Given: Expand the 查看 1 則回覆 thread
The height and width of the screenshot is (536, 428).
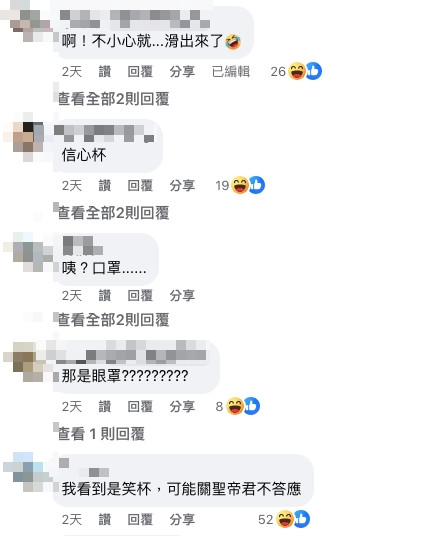Looking at the screenshot, I should click(102, 434).
